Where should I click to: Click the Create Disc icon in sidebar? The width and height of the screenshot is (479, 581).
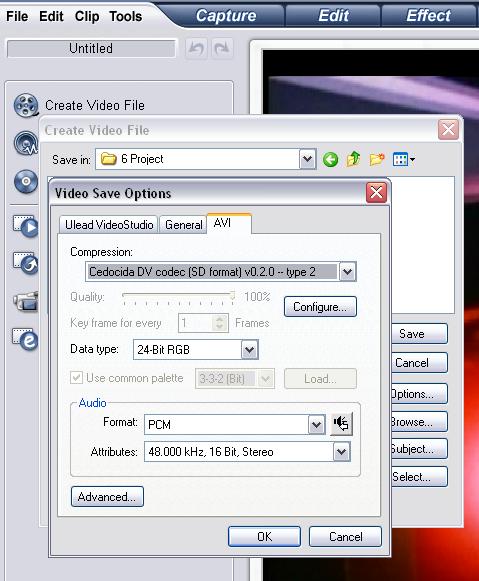pyautogui.click(x=26, y=182)
